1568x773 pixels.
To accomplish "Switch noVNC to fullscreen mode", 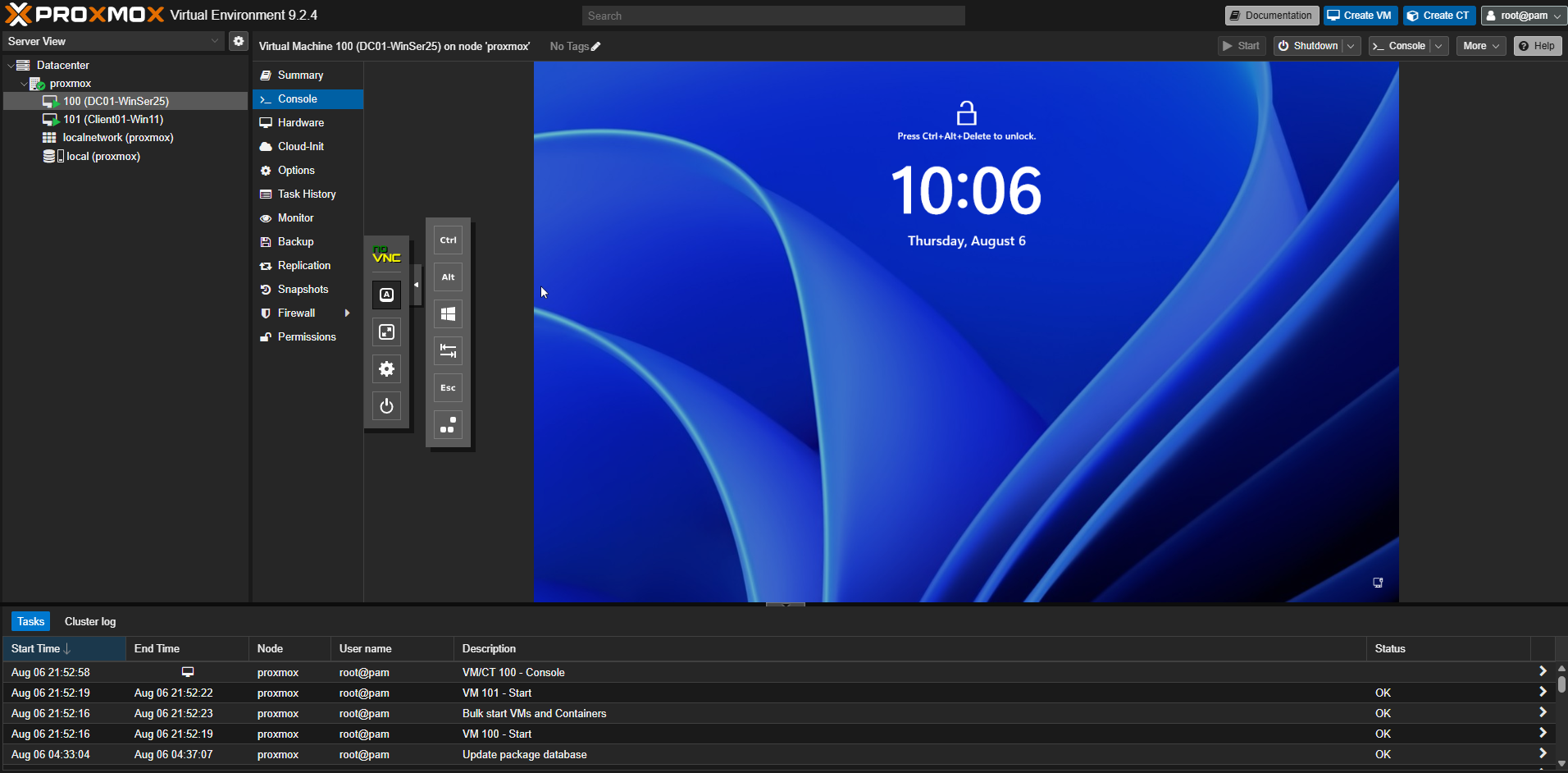I will coord(386,332).
